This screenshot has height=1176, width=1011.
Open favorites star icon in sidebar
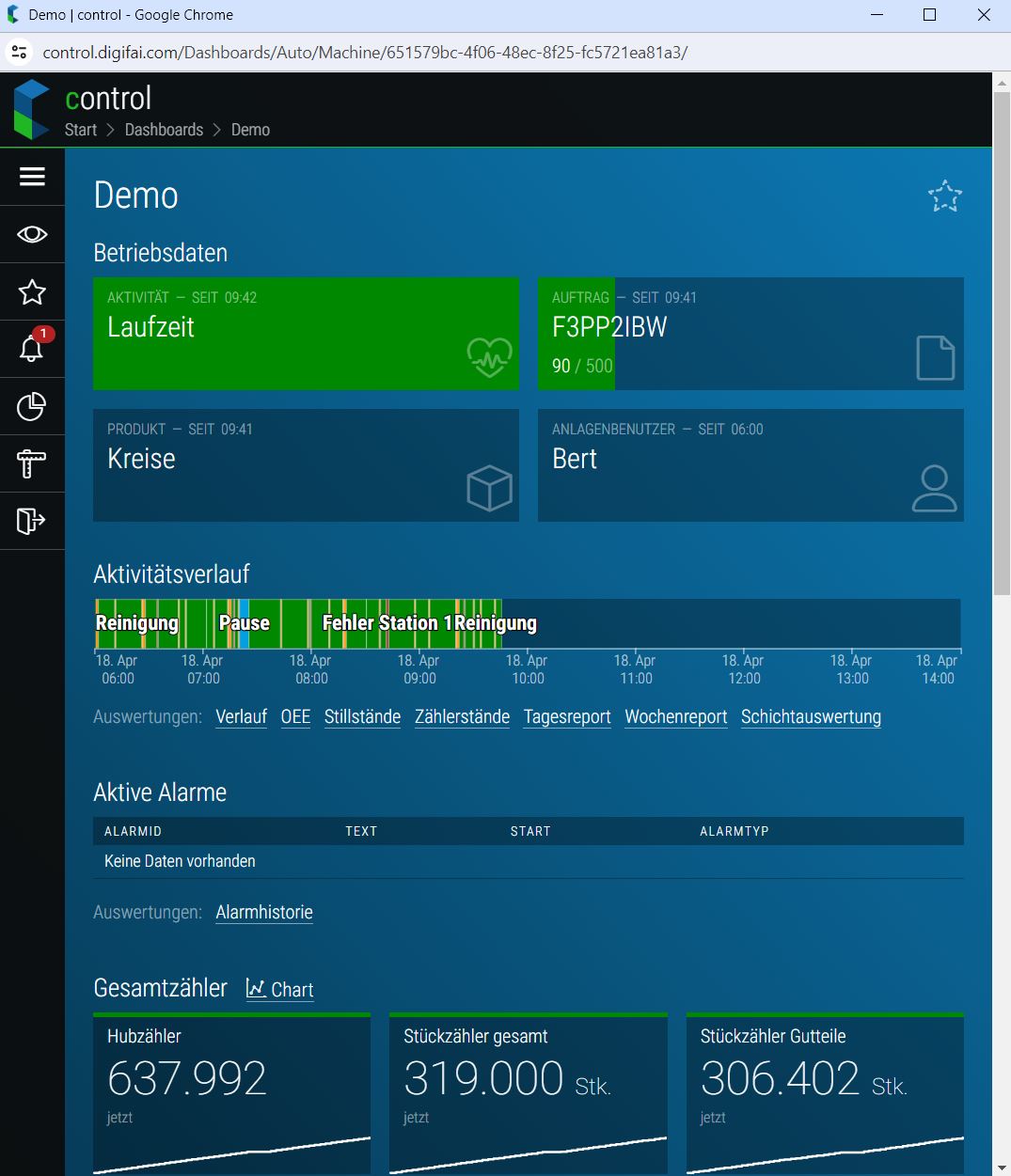[x=32, y=292]
